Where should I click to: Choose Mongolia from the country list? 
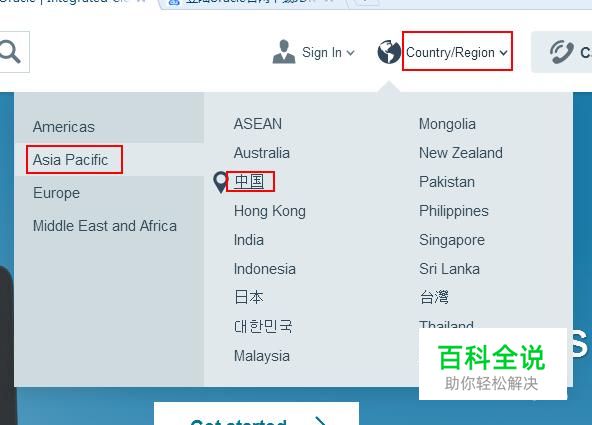pos(447,124)
